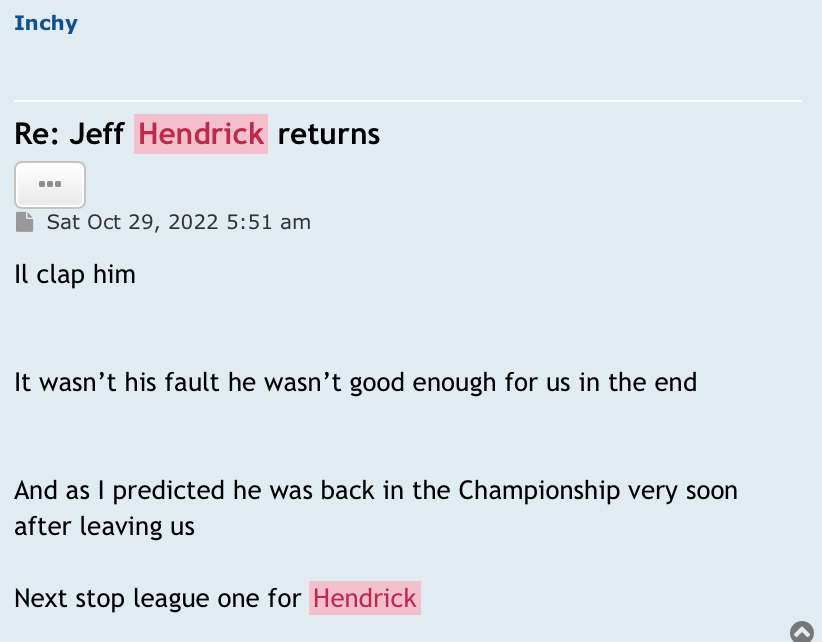Click the word "Championship" in the post
This screenshot has height=642, width=822.
(x=539, y=491)
